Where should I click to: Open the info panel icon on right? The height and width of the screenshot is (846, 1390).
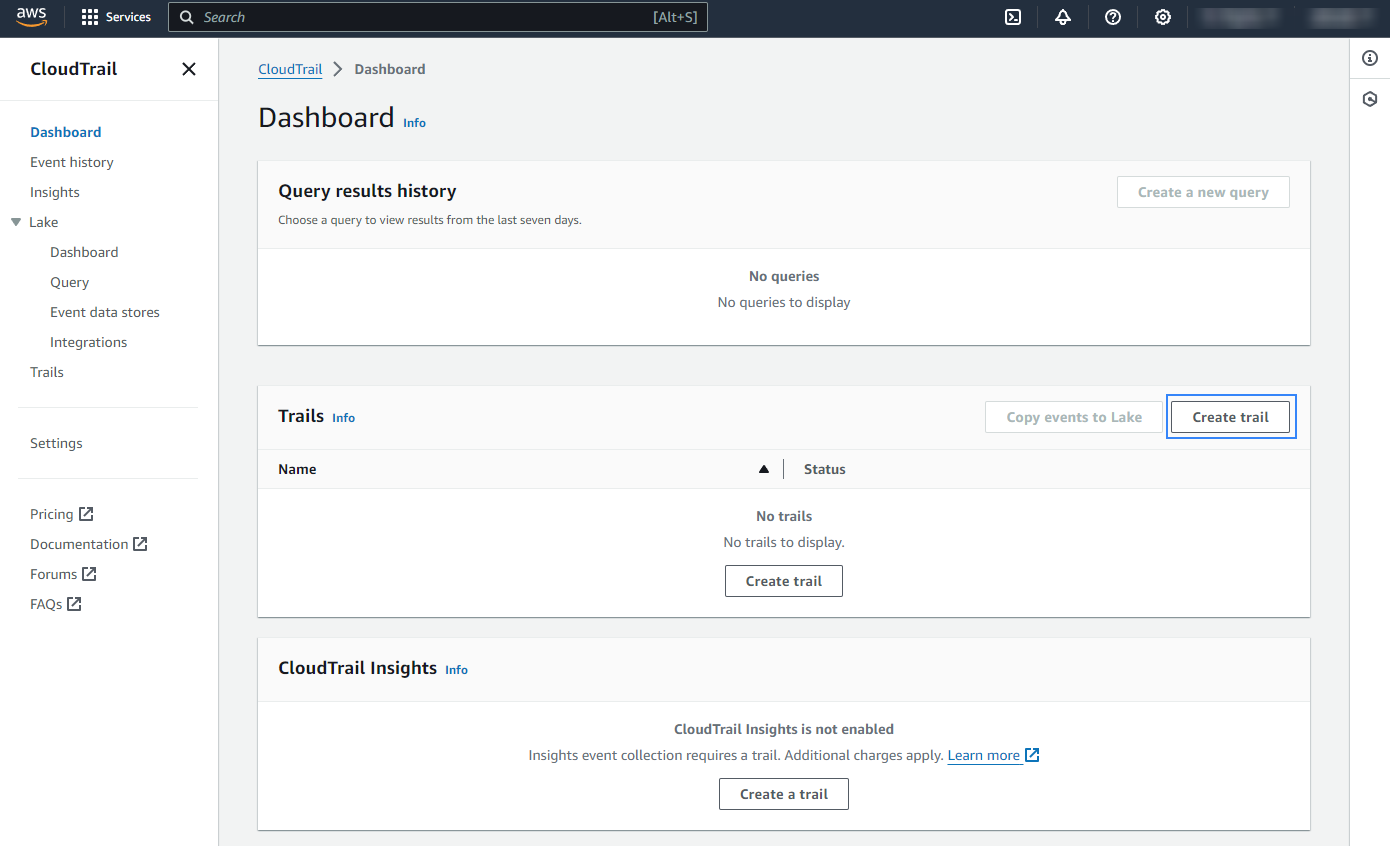tap(1370, 59)
